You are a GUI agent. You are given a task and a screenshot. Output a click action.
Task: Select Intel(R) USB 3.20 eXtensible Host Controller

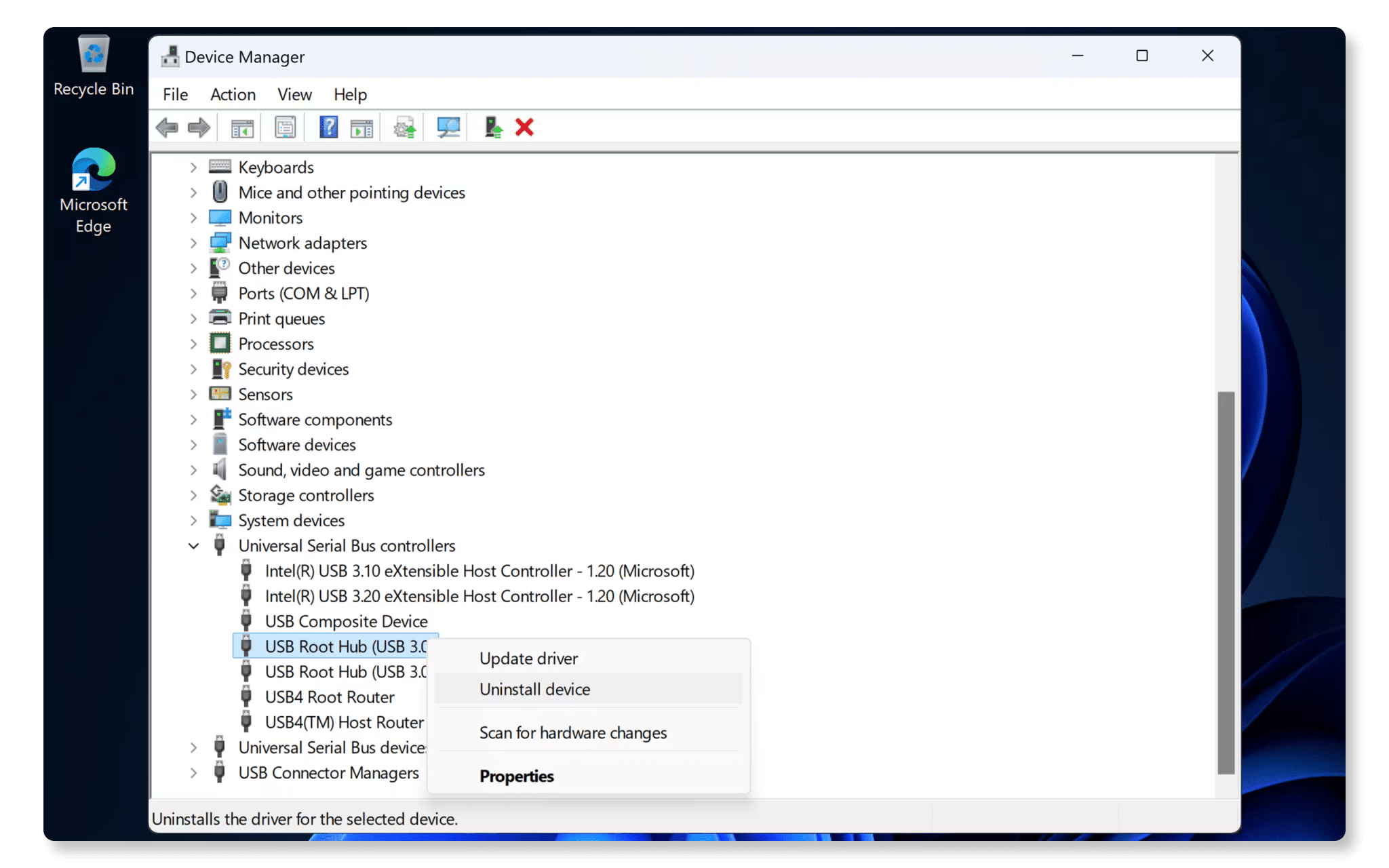click(480, 596)
